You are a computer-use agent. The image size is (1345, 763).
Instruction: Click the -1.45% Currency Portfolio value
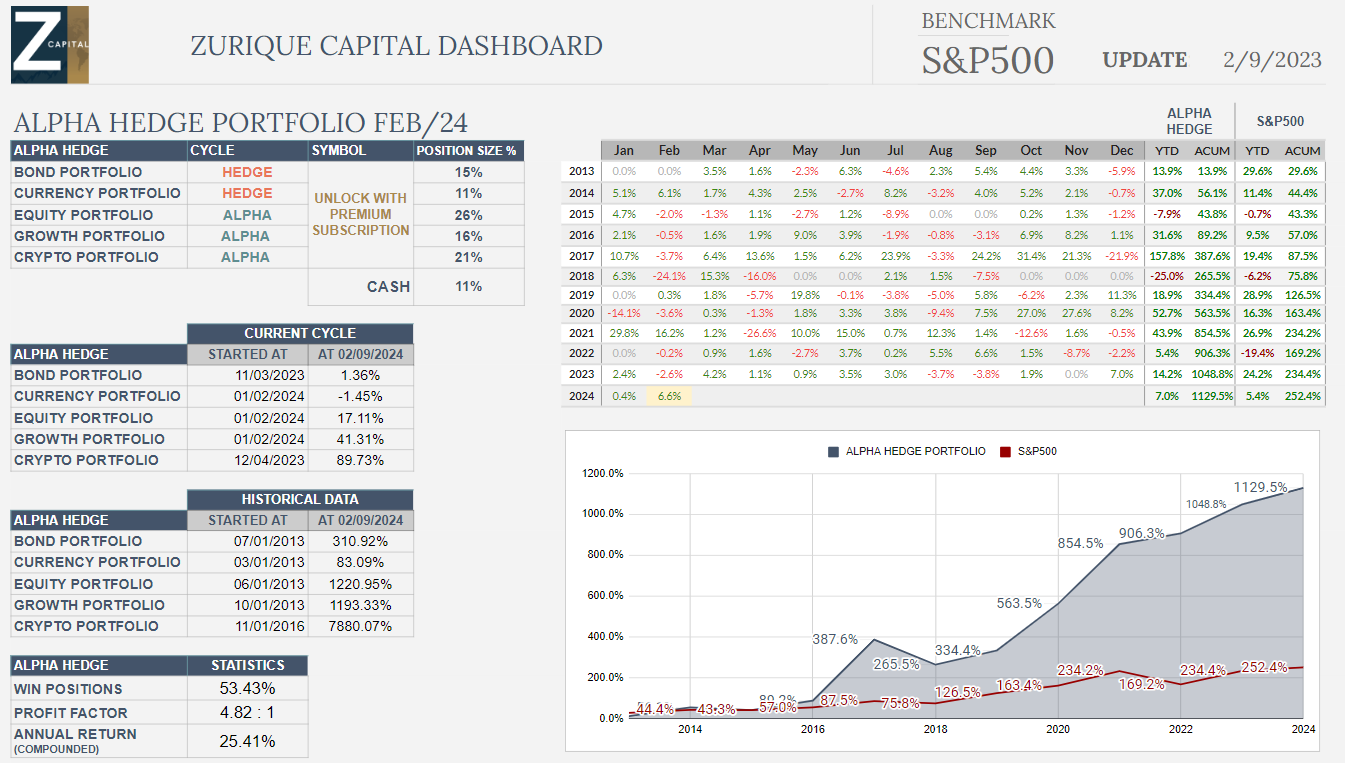pyautogui.click(x=360, y=396)
